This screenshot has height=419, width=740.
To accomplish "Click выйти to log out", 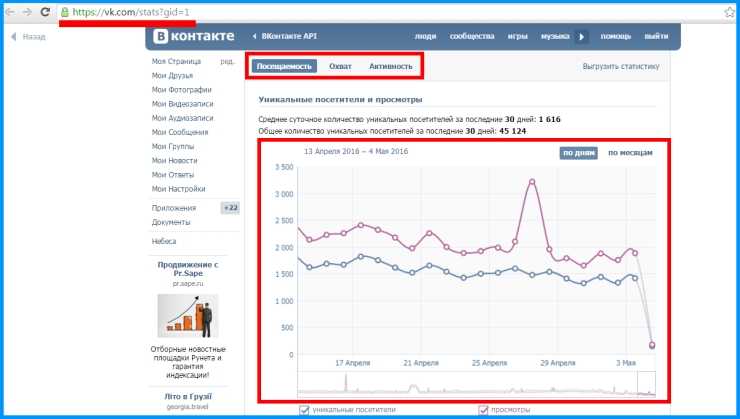I will (656, 36).
